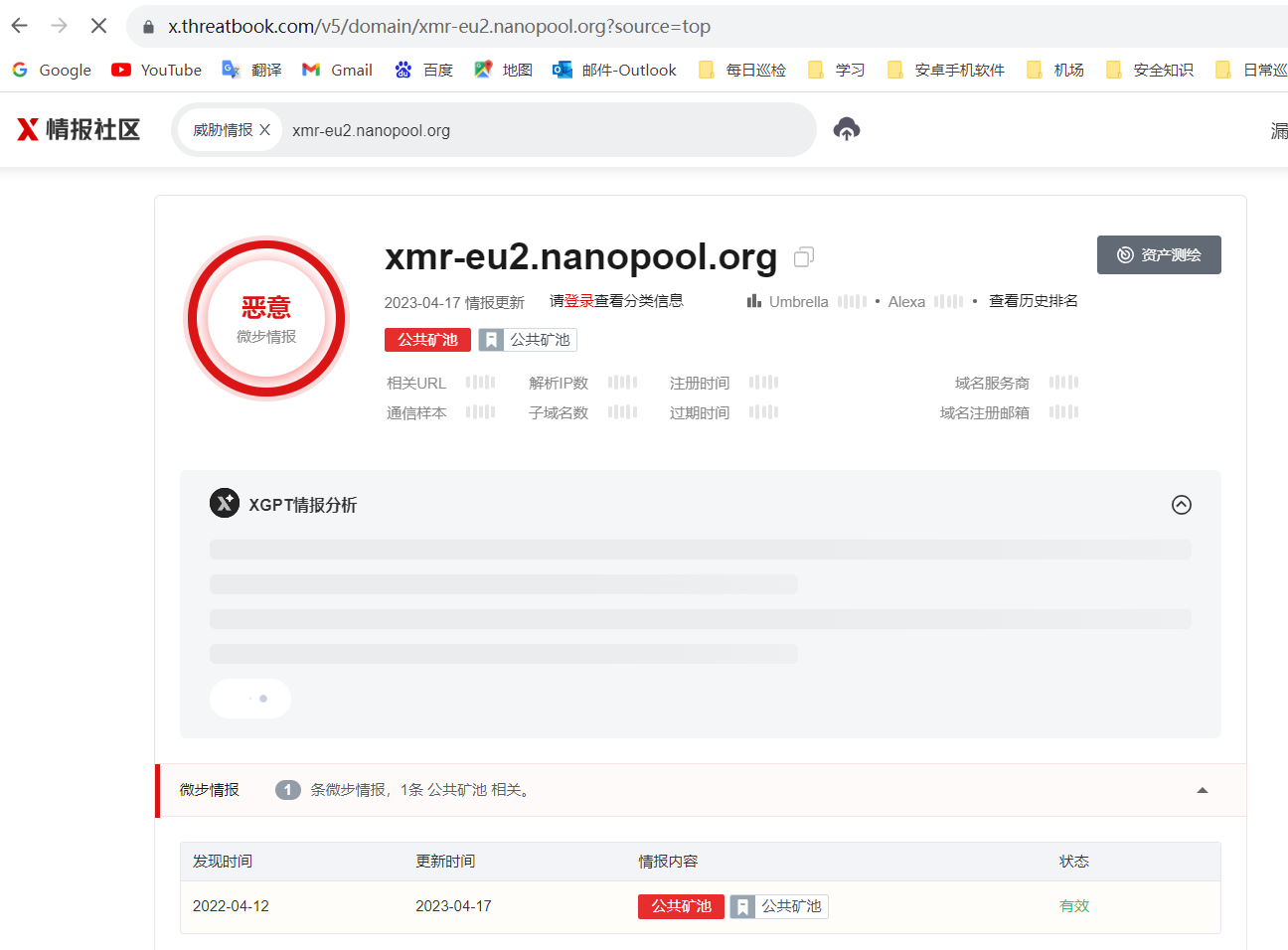
Task: Click the 微步情报 count badge
Action: click(x=287, y=790)
